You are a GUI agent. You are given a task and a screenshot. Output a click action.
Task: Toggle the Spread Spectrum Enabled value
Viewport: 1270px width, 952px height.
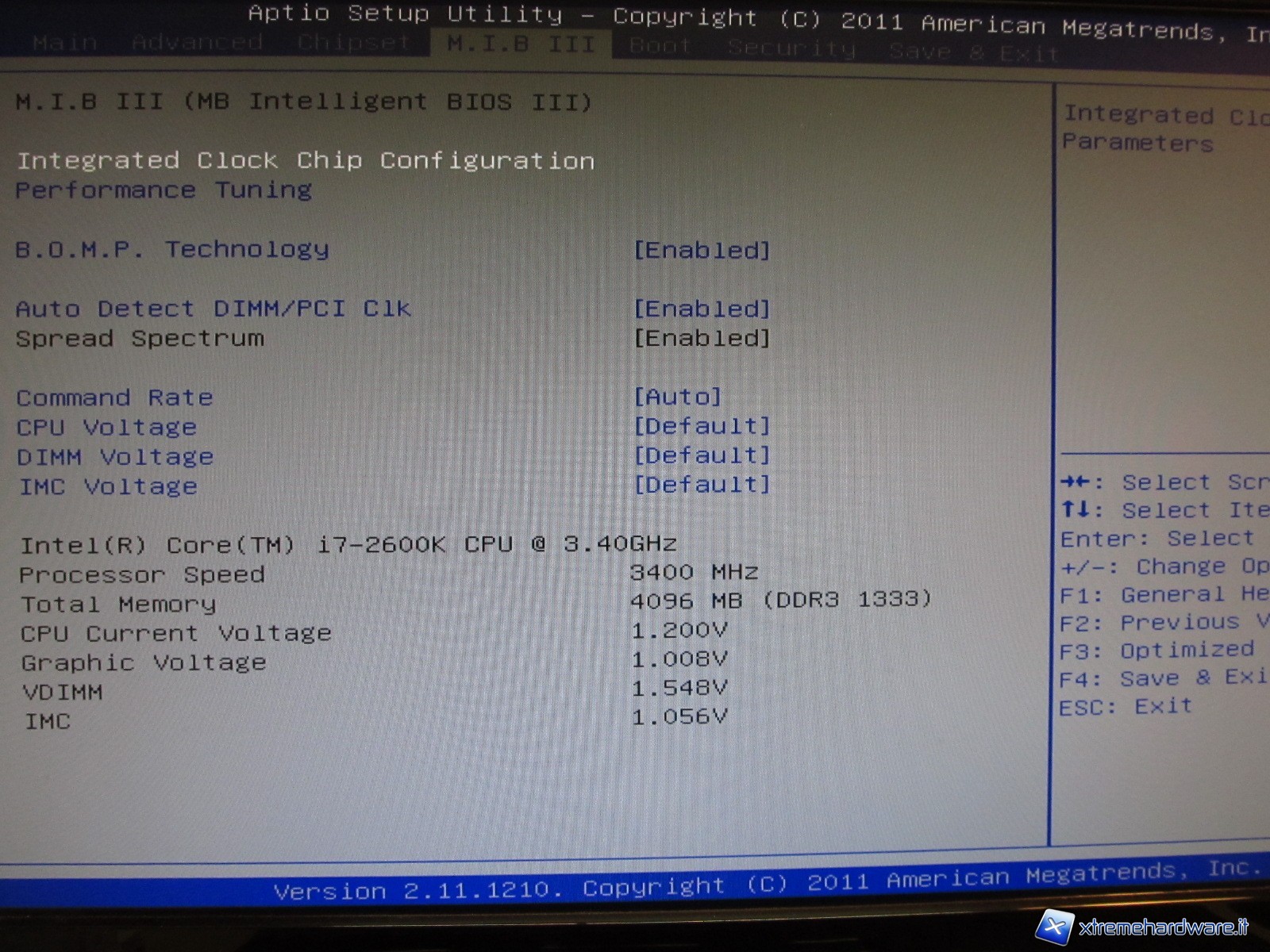702,338
